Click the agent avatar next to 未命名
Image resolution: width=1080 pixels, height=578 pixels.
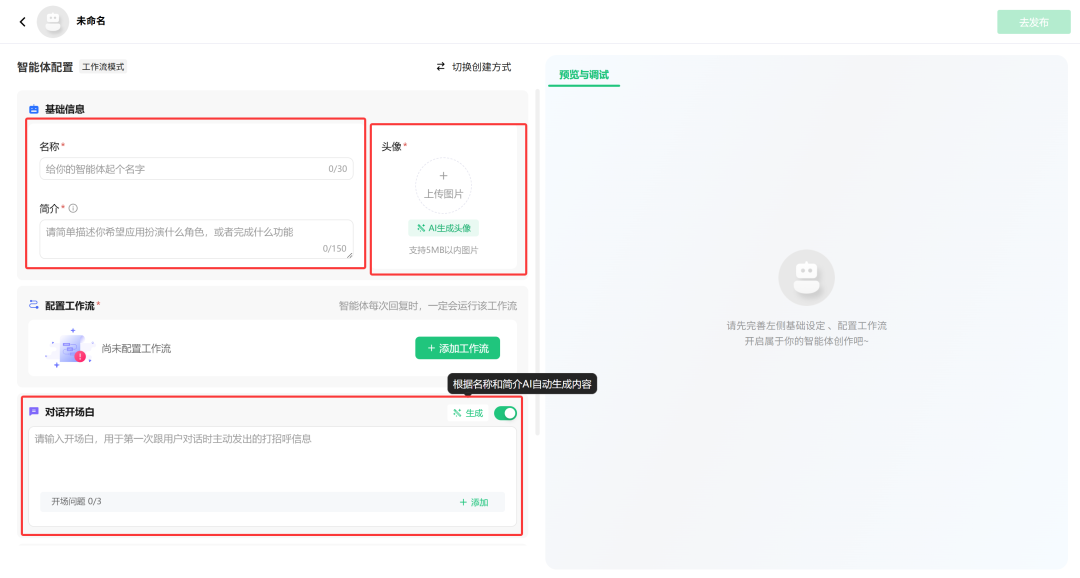[x=52, y=21]
